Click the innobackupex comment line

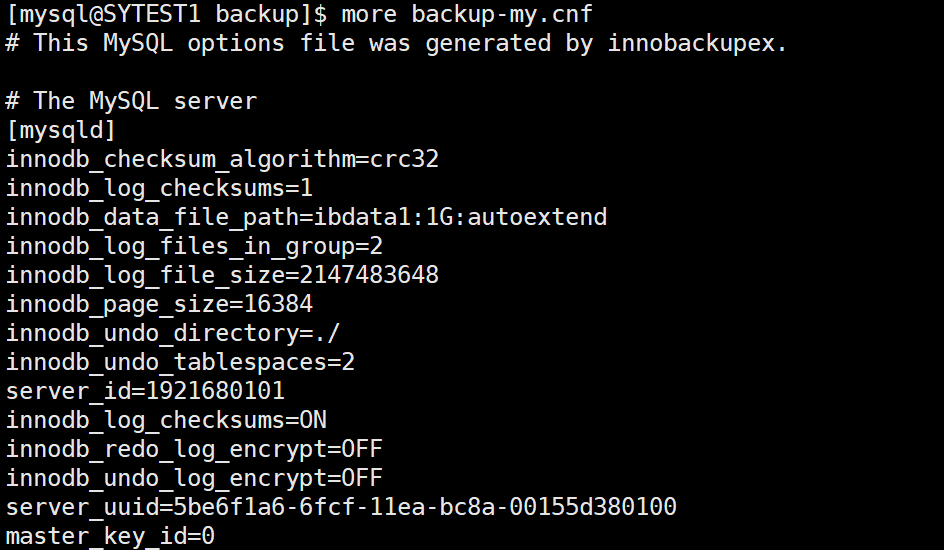396,43
